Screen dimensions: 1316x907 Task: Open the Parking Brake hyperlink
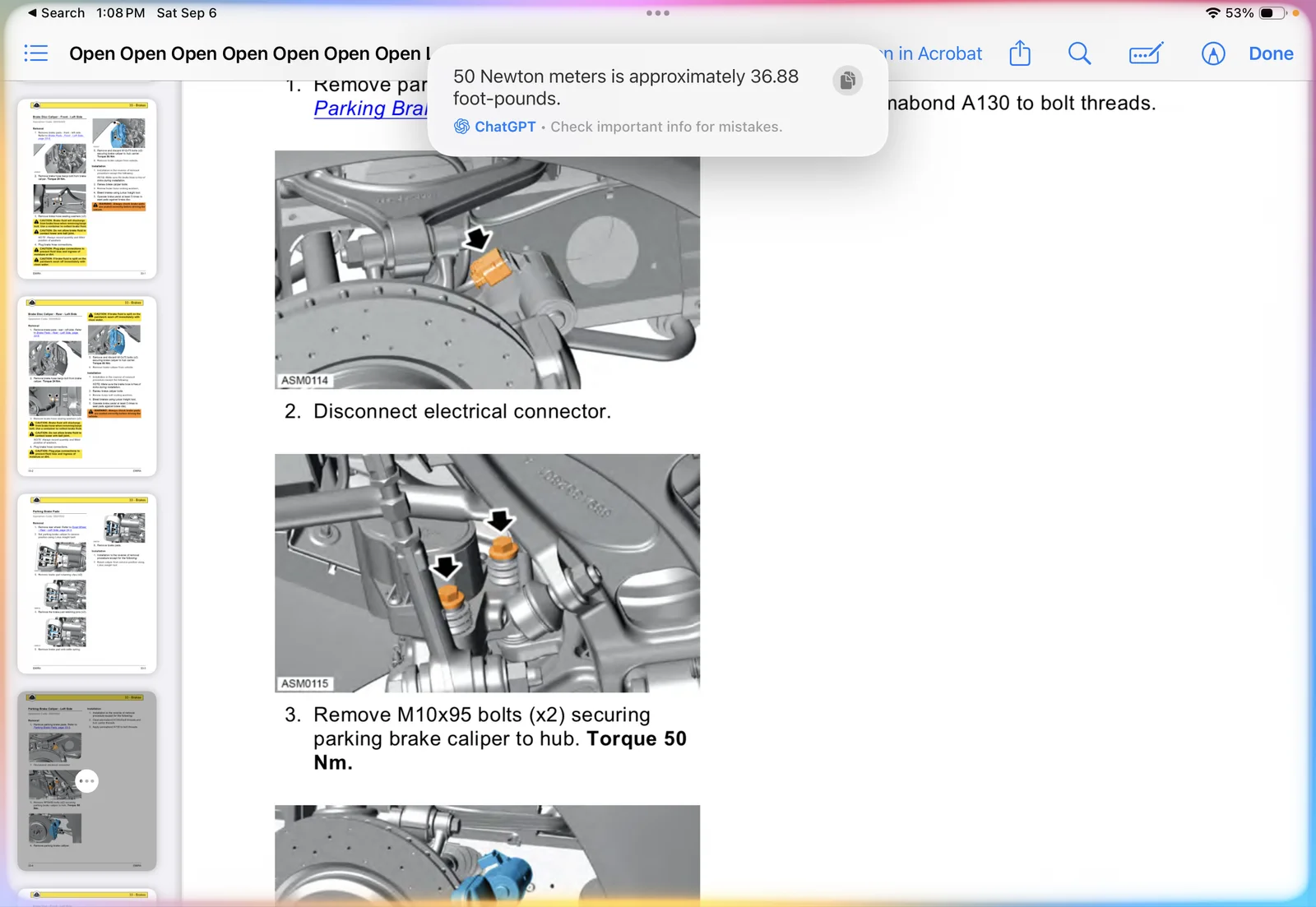371,109
